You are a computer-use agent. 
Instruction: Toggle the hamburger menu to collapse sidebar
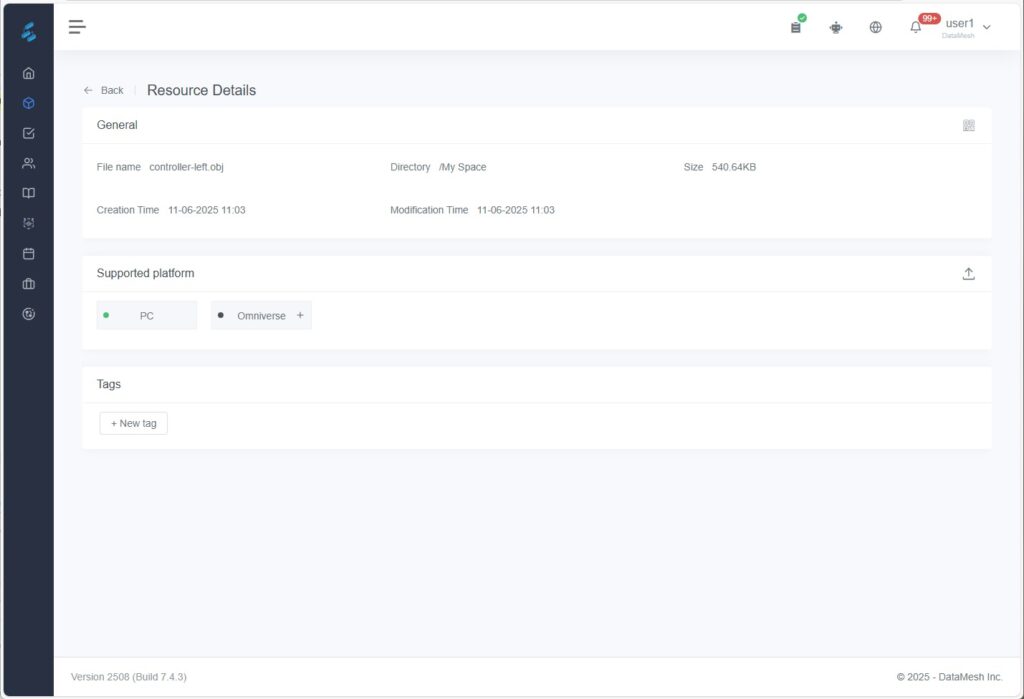[77, 27]
